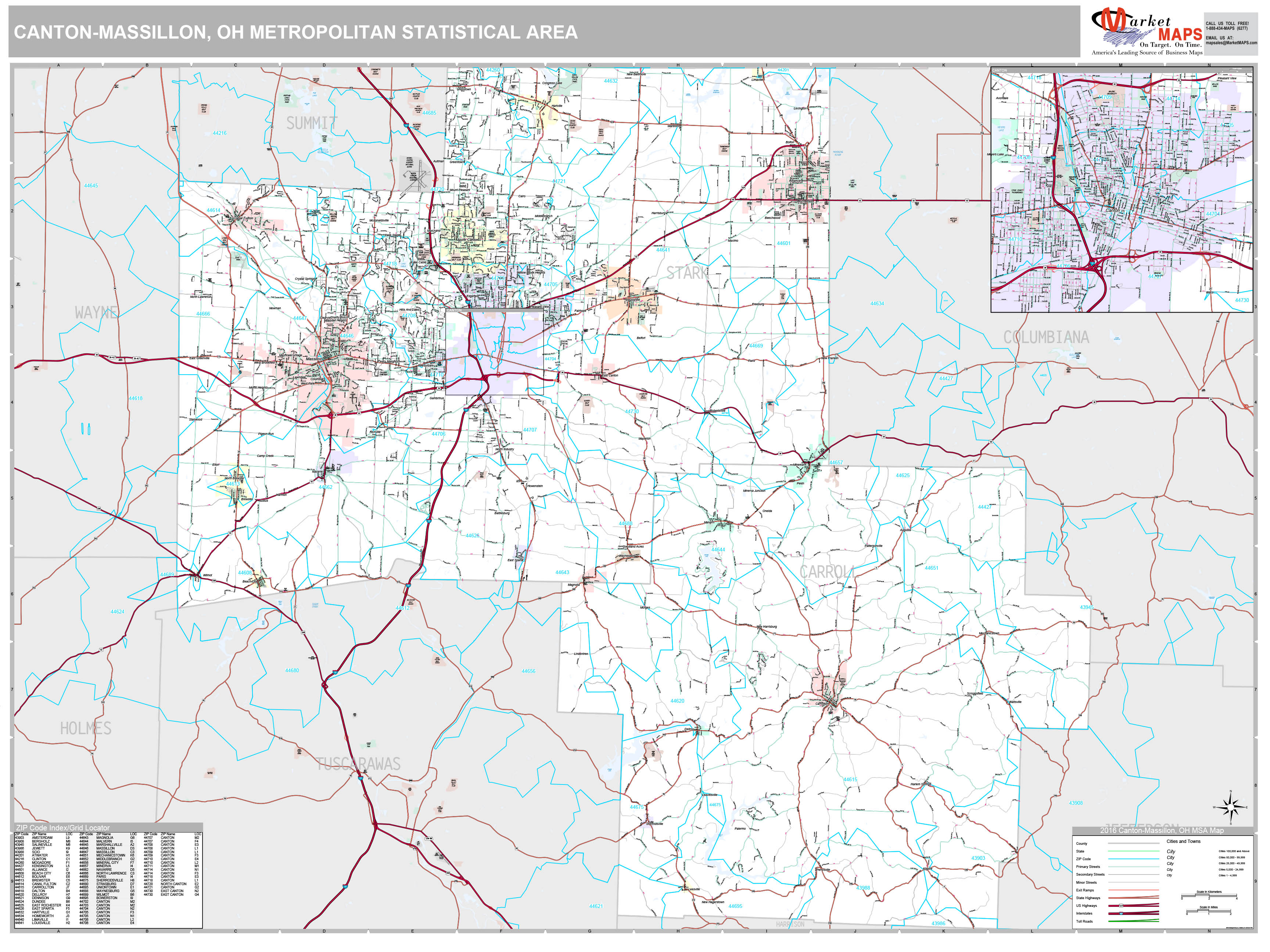Click the Scale in Kilometers bar
Screen dimensions: 1270x952
tap(1209, 895)
